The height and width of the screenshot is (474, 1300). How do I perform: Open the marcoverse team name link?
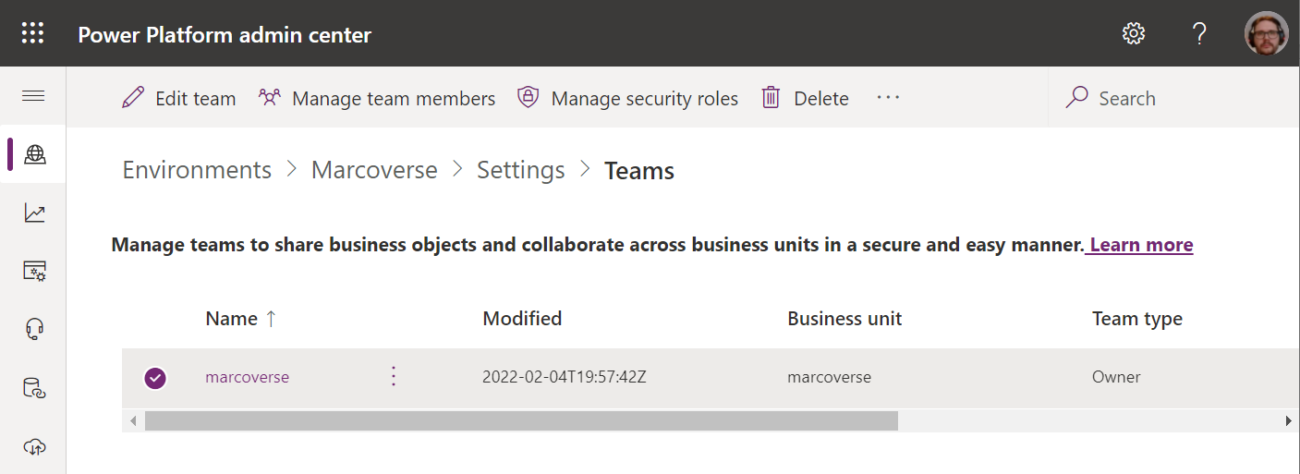click(x=247, y=377)
